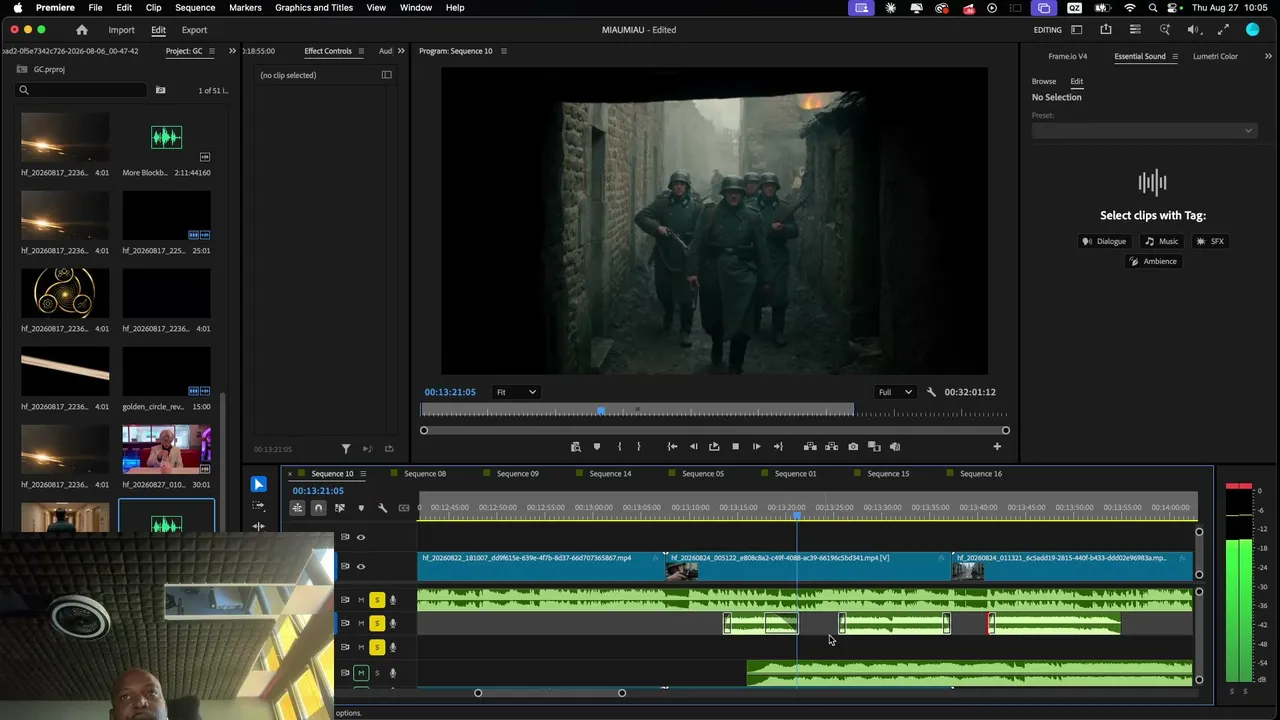Hide the top video track eye
Screen dimensions: 1280x720
pyautogui.click(x=361, y=537)
